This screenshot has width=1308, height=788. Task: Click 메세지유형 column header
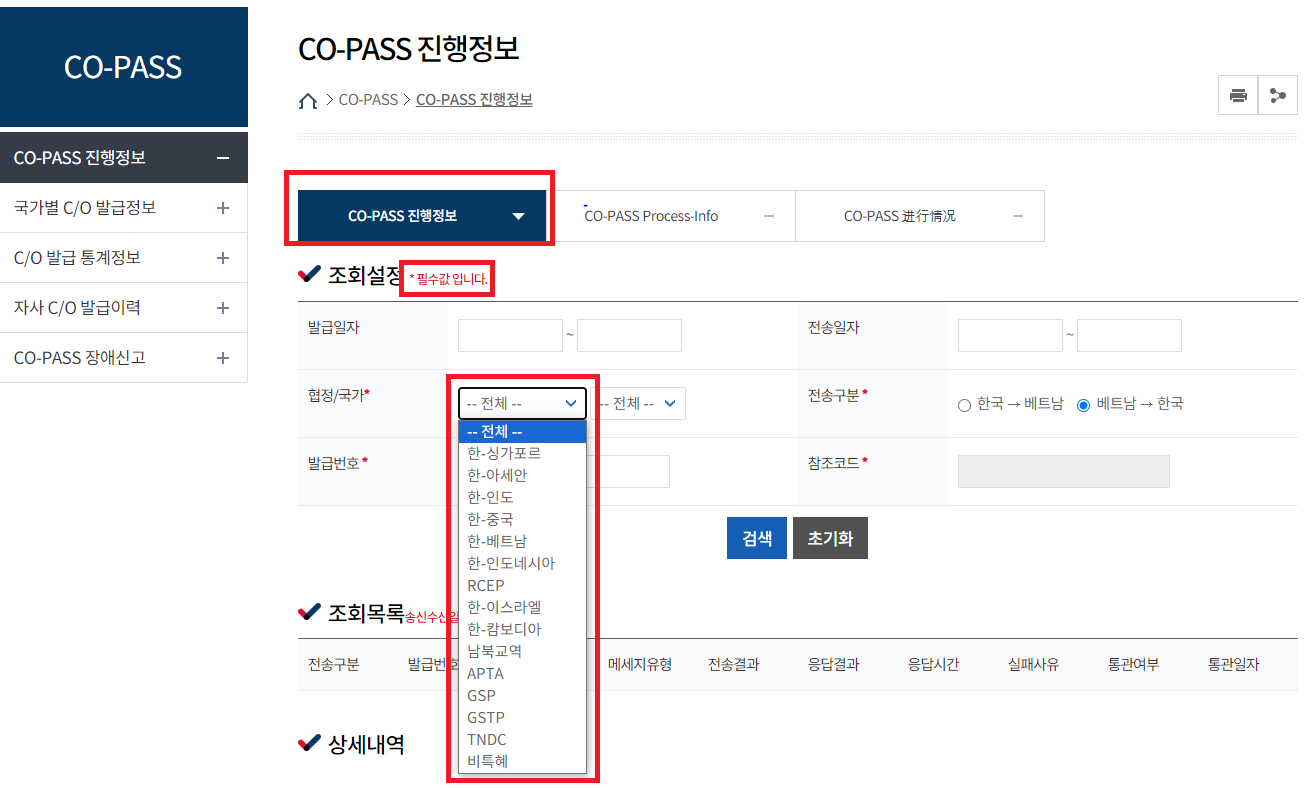[640, 664]
